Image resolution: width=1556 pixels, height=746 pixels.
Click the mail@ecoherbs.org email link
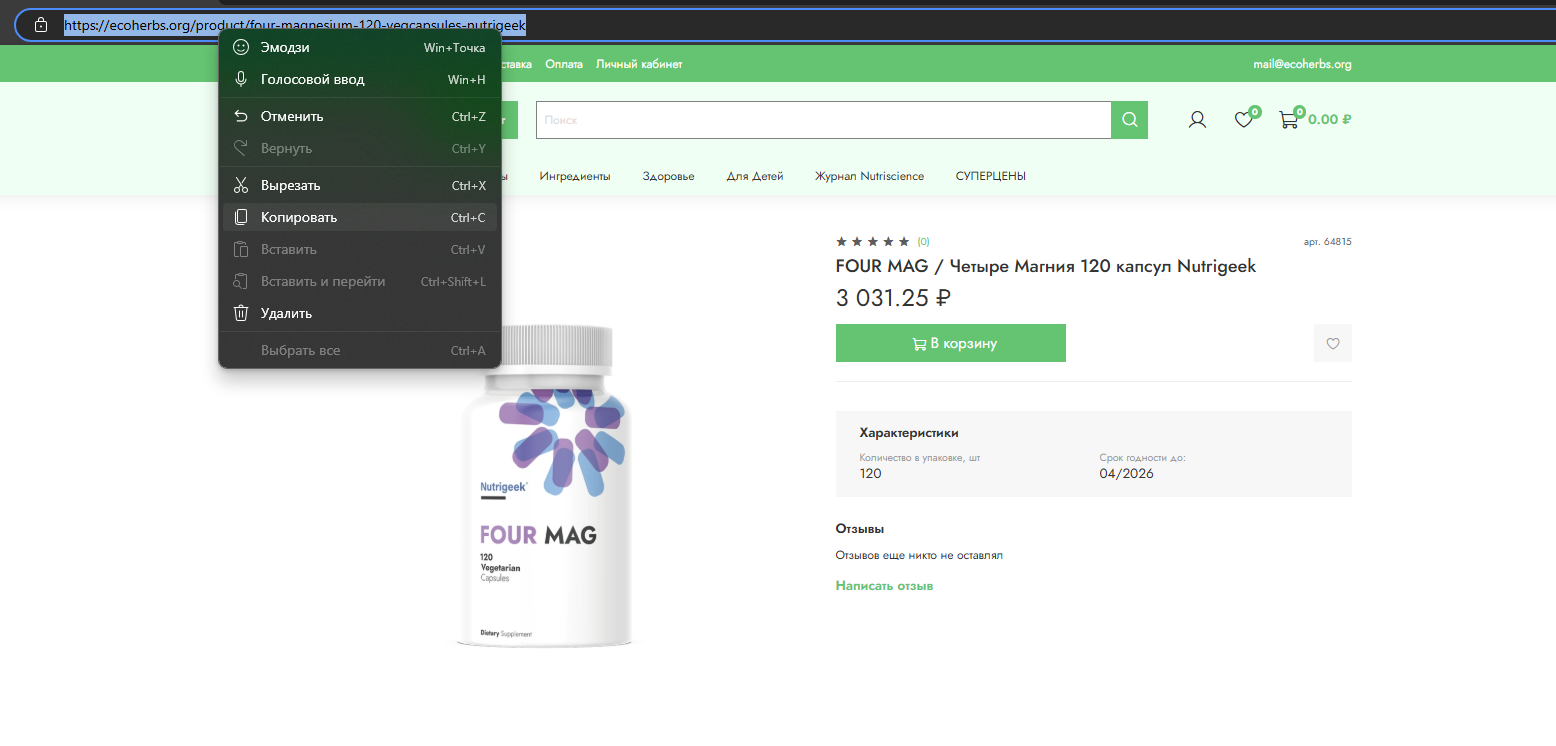(x=1302, y=64)
